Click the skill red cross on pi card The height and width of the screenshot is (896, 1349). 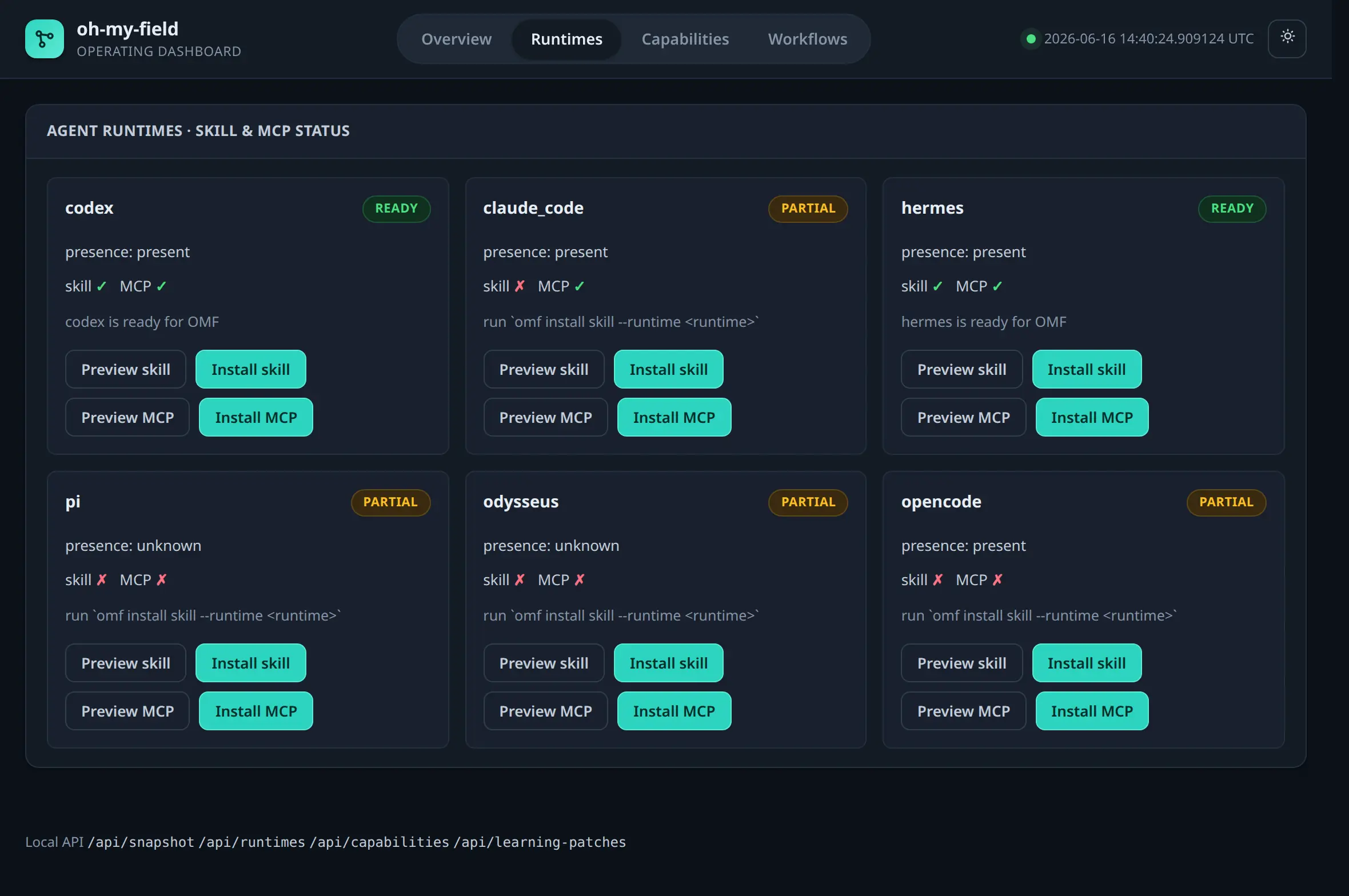click(102, 579)
